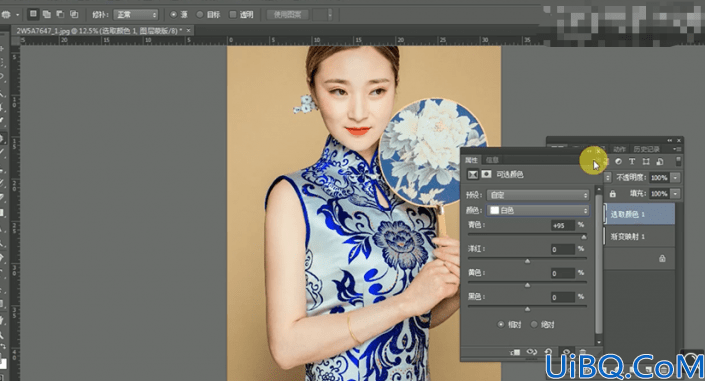The height and width of the screenshot is (381, 705).
Task: Click the delete adjustment trash icon
Action: pos(583,352)
